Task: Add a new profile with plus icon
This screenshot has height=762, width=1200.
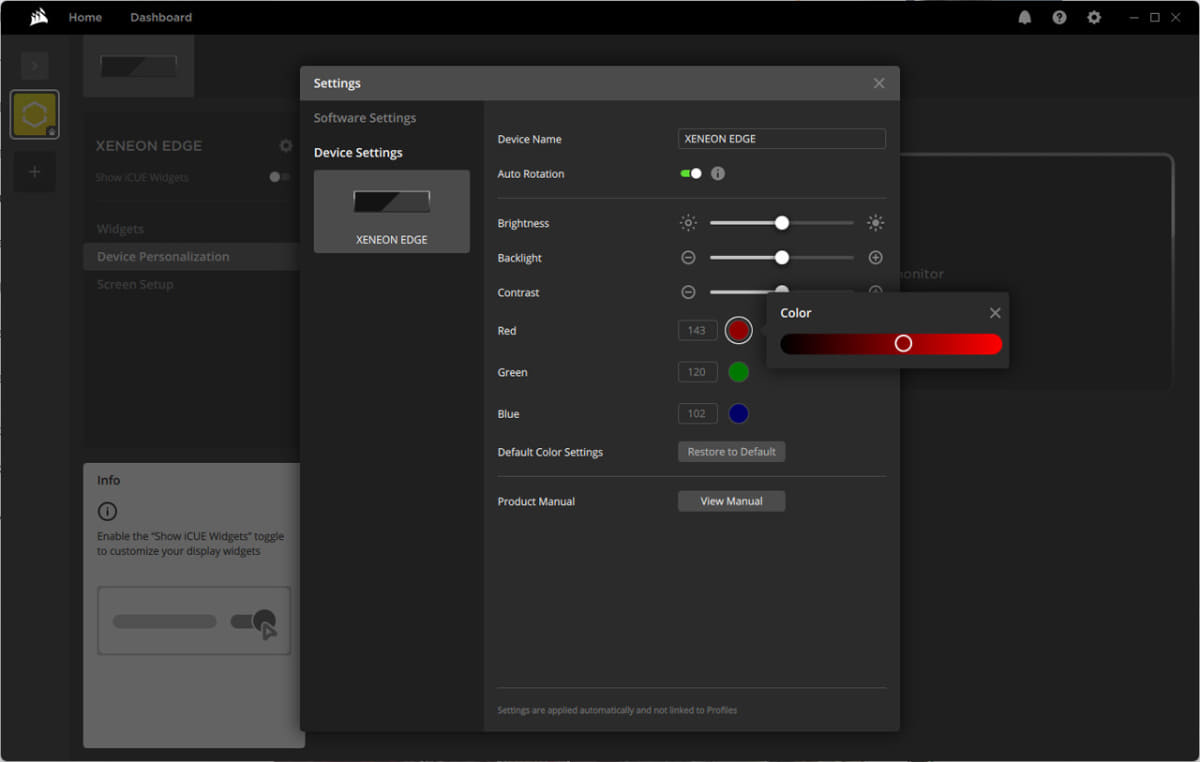Action: coord(34,172)
